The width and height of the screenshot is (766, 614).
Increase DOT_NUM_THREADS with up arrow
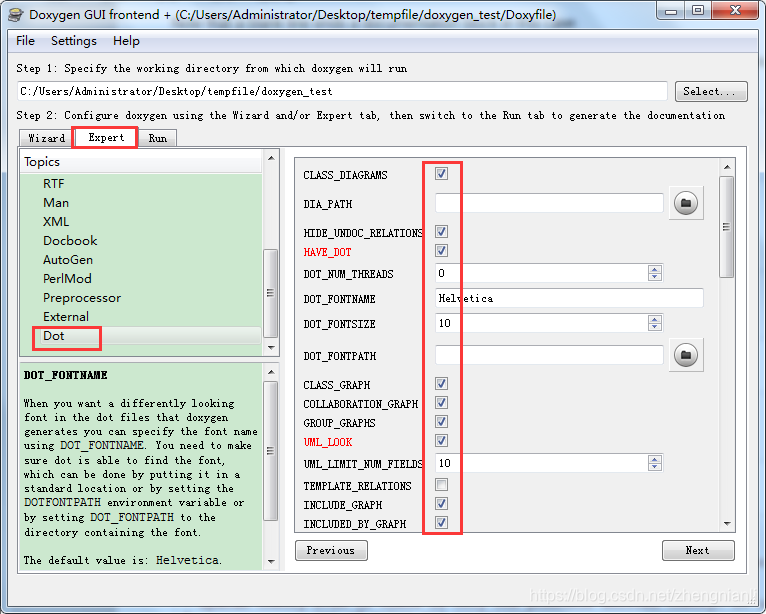coord(655,269)
